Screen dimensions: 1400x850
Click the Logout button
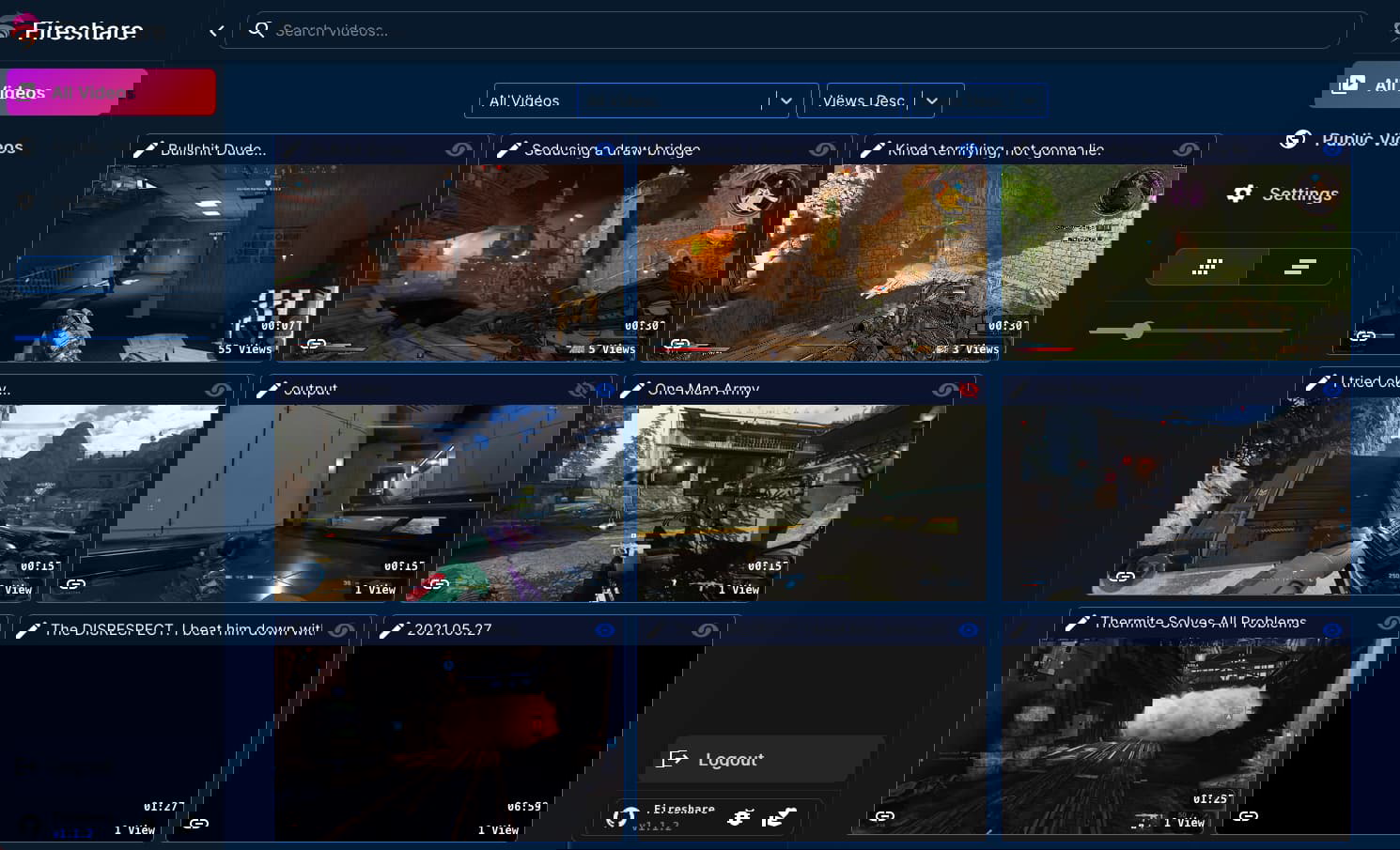point(763,759)
